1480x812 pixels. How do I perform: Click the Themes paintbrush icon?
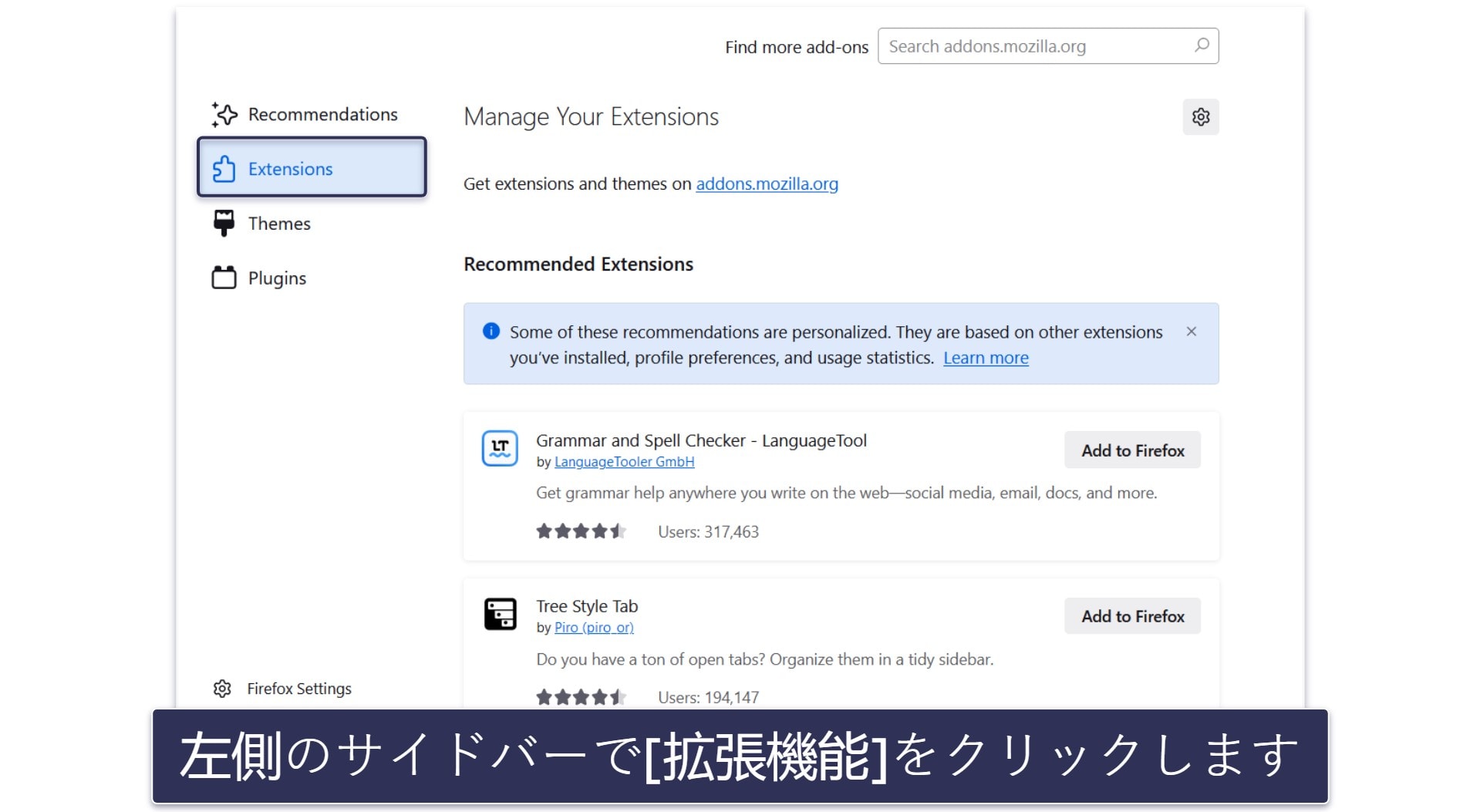(224, 223)
